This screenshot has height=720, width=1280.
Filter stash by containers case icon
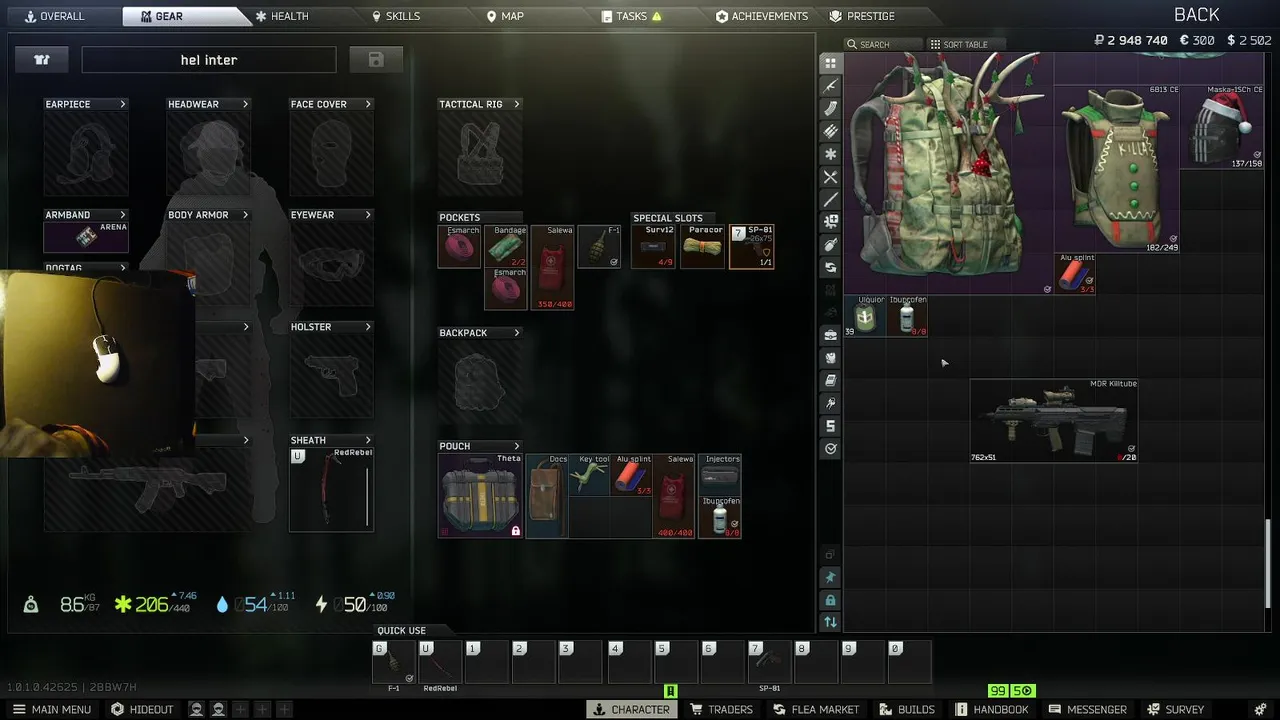pyautogui.click(x=830, y=336)
